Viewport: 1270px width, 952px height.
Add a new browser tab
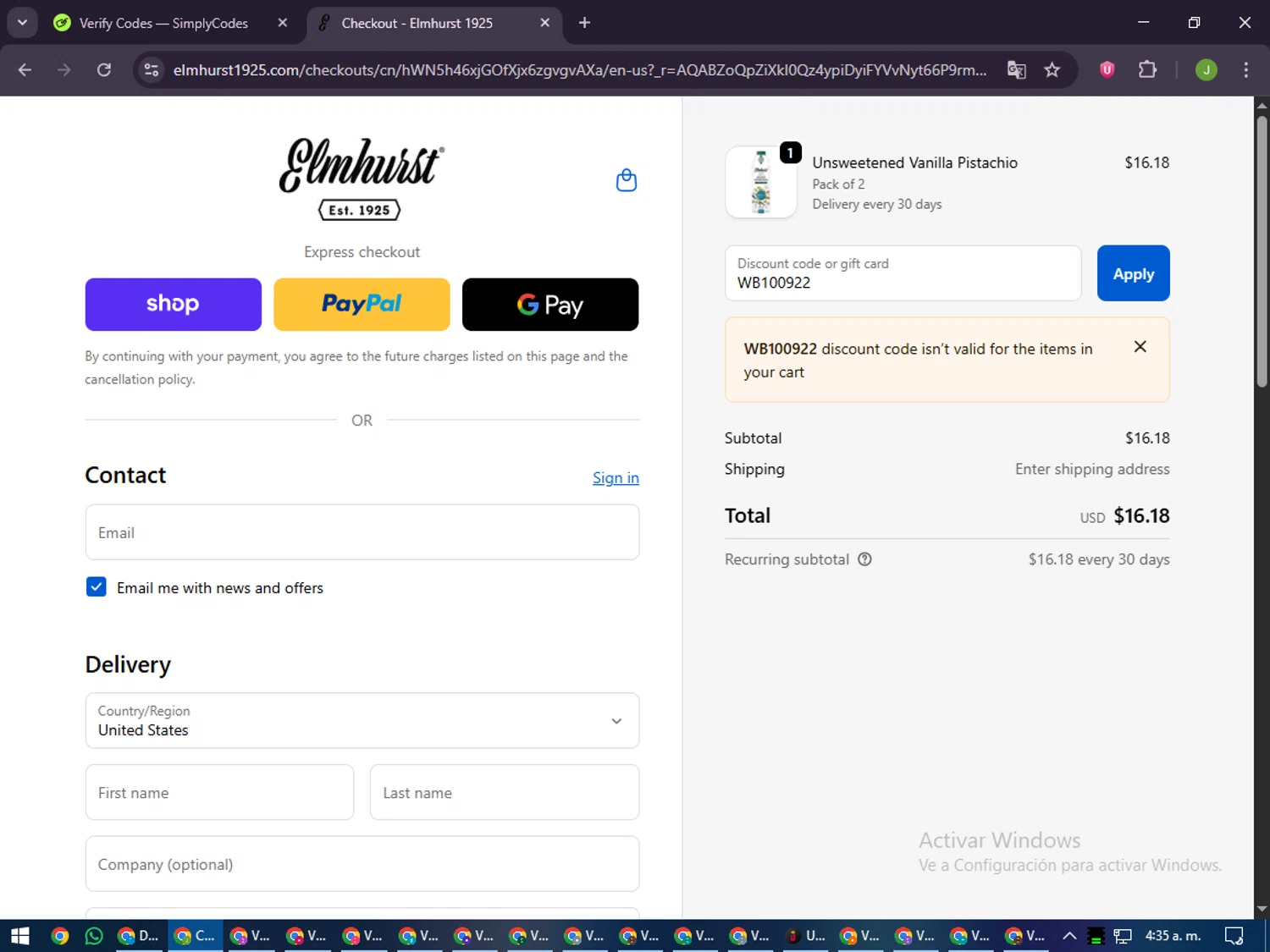click(x=584, y=23)
